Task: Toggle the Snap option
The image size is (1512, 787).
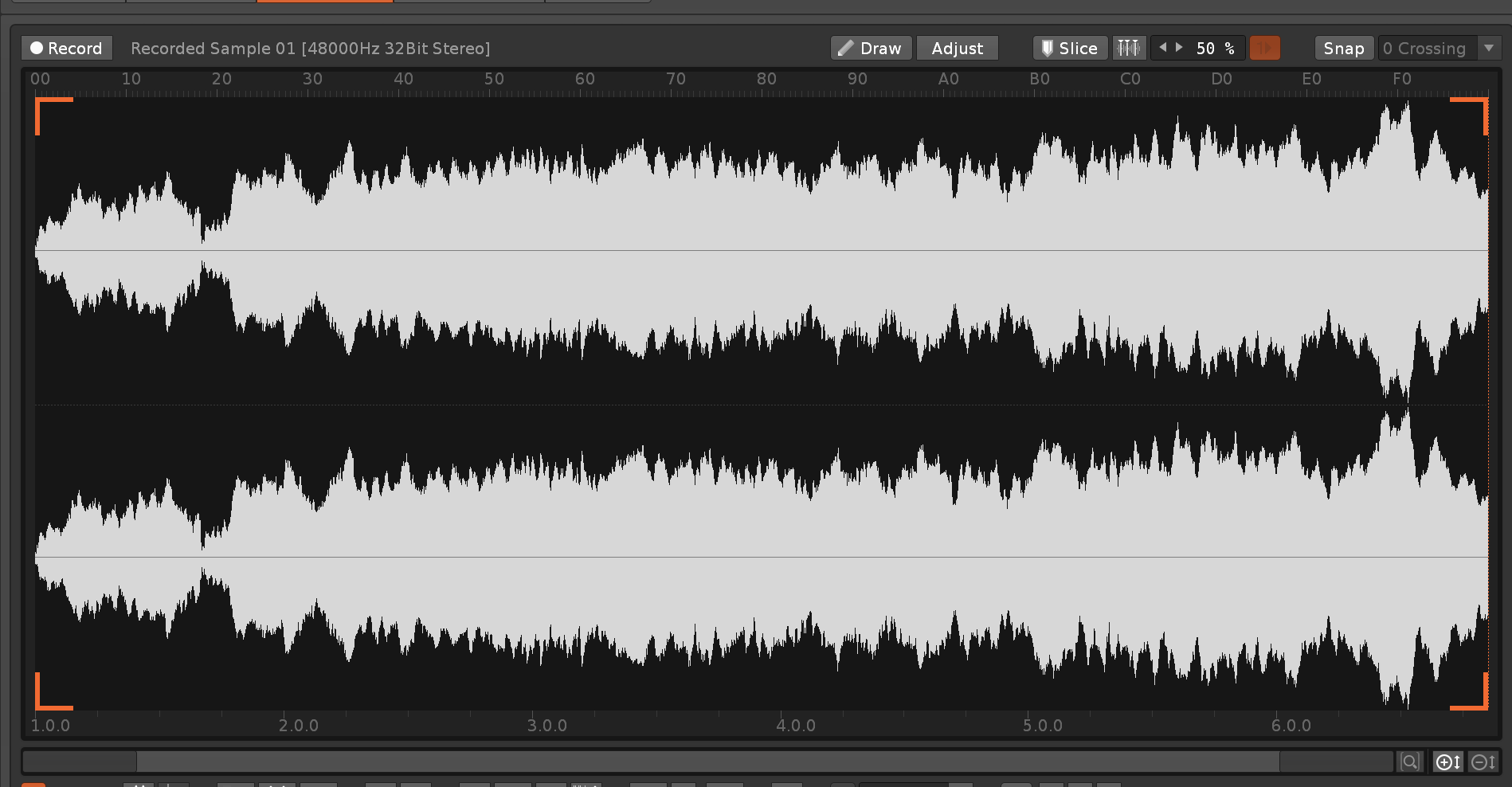Action: [1343, 49]
